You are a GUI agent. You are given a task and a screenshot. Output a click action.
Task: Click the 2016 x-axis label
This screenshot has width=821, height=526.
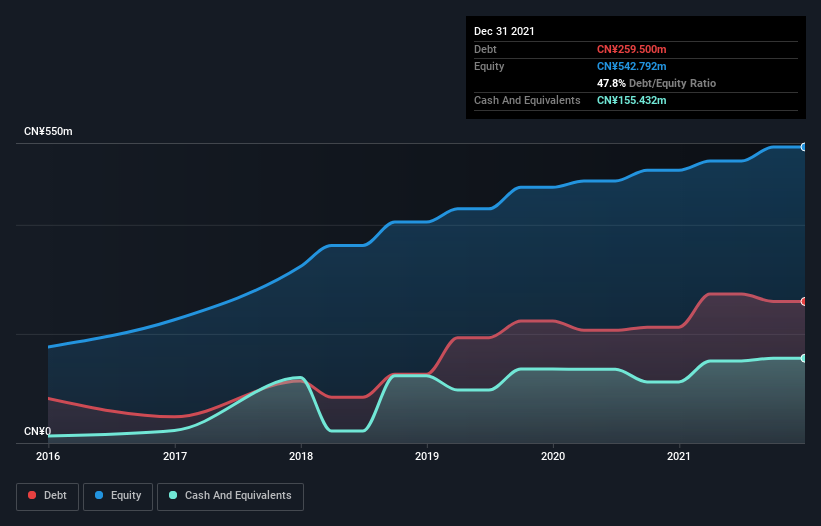(x=48, y=456)
